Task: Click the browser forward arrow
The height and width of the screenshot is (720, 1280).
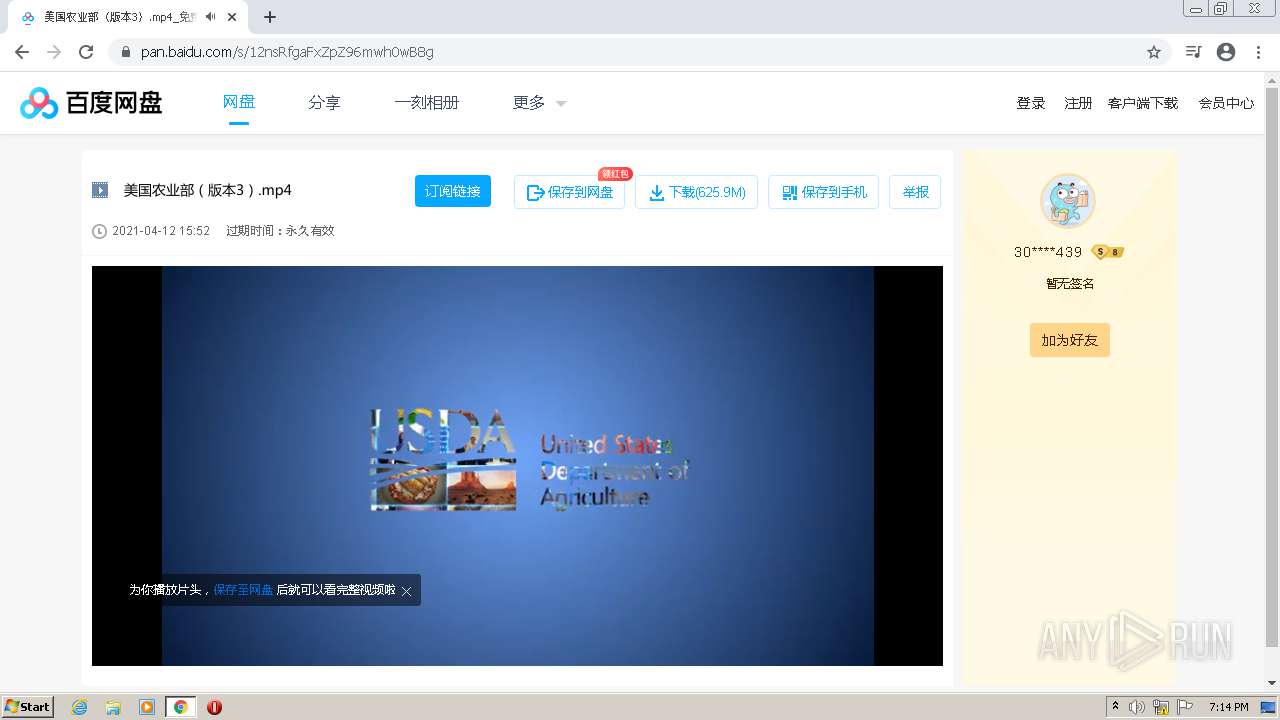Action: pos(54,52)
